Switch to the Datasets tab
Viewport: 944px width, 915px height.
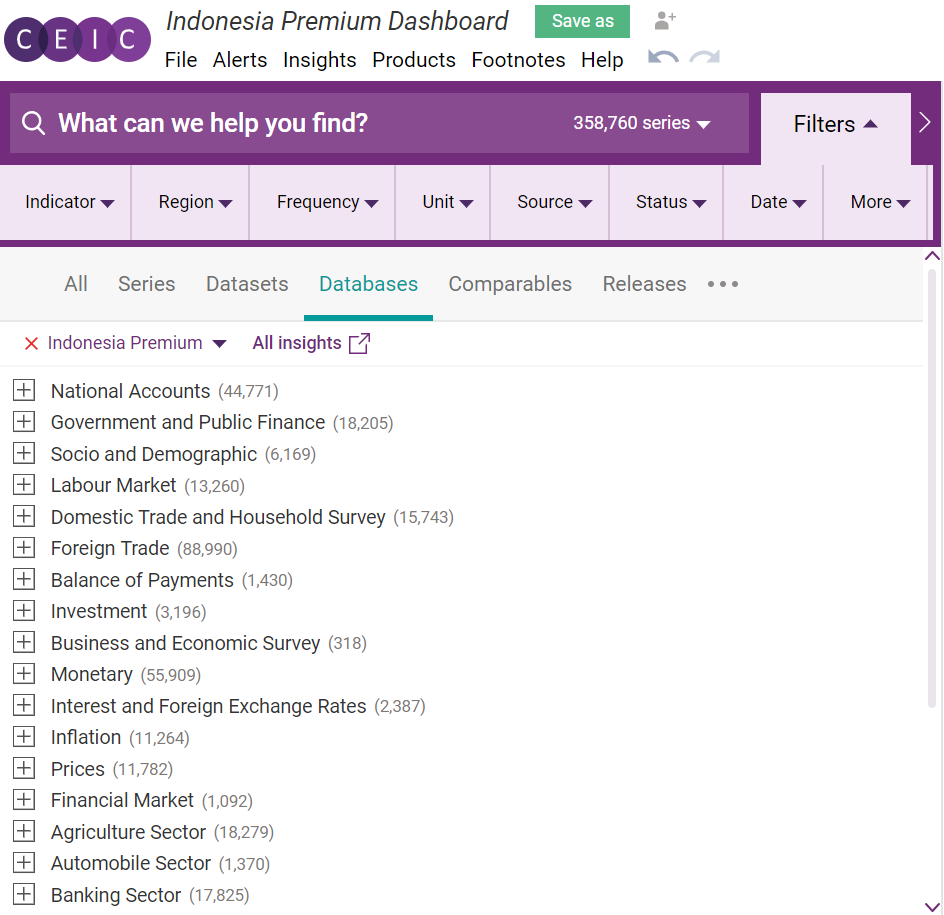click(247, 284)
